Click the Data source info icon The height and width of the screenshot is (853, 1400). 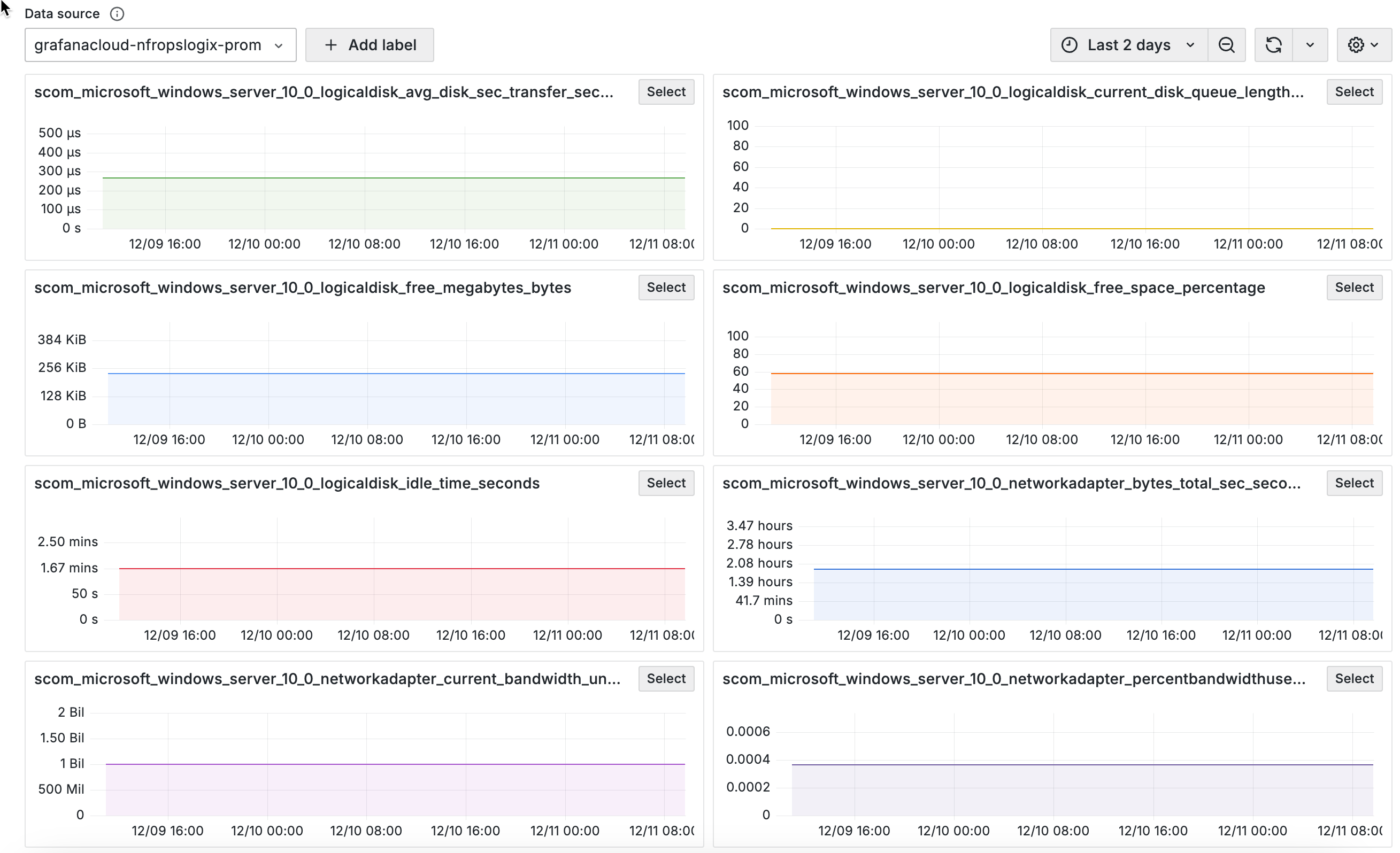[117, 14]
